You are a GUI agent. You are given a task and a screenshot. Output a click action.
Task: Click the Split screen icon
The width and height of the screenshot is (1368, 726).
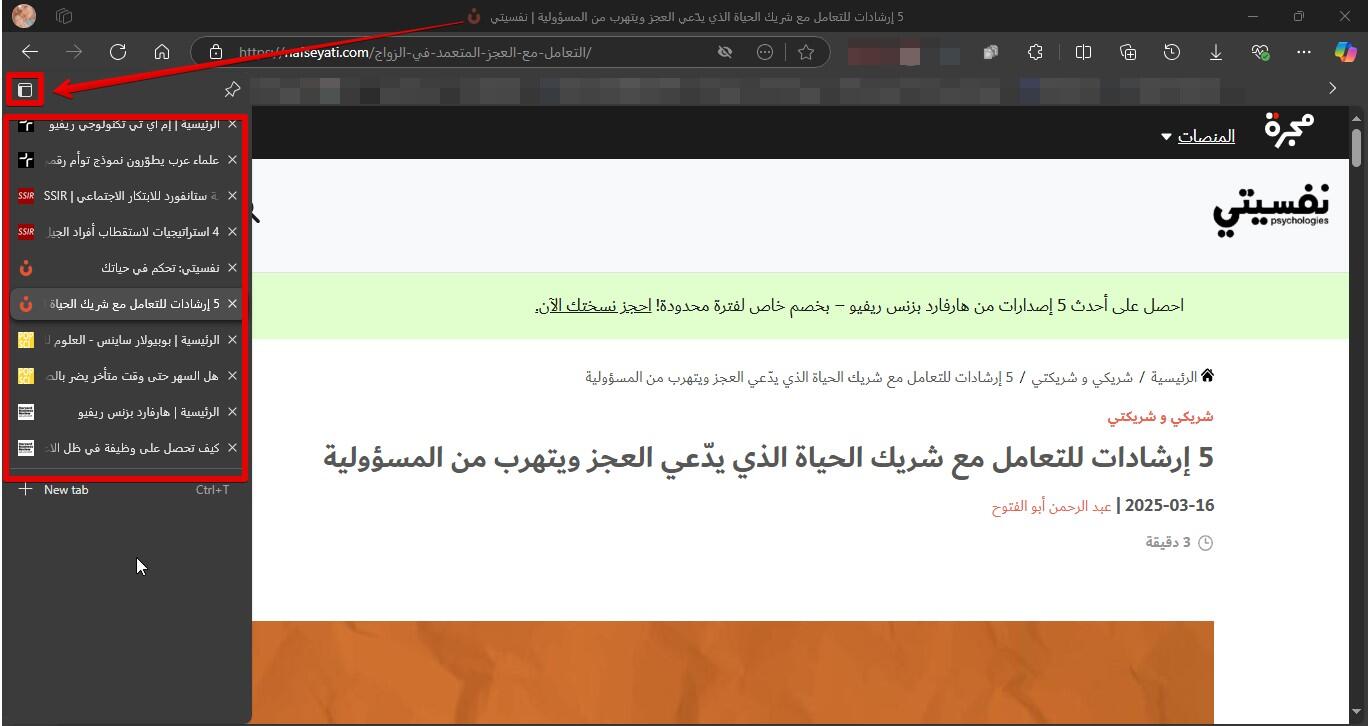click(1083, 52)
